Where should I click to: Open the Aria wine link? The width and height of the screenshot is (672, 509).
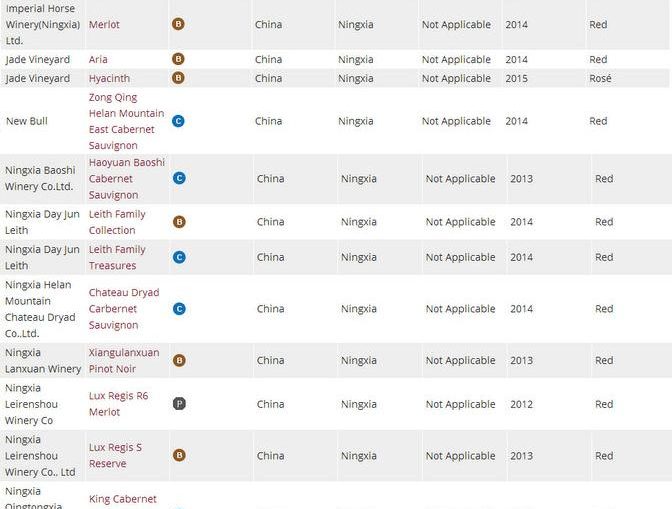click(98, 59)
